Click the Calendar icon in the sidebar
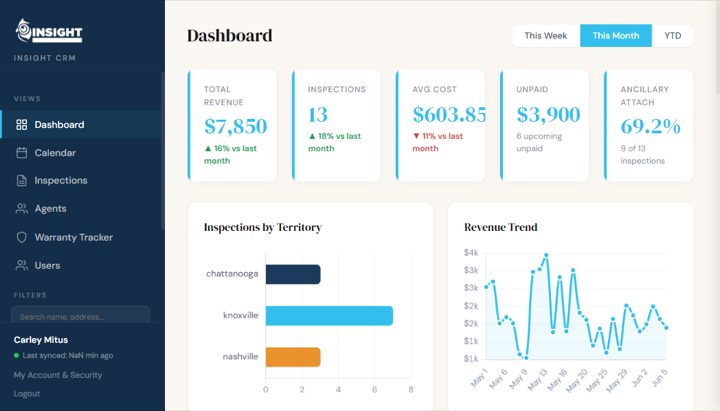Viewport: 720px width, 411px height. pos(22,152)
